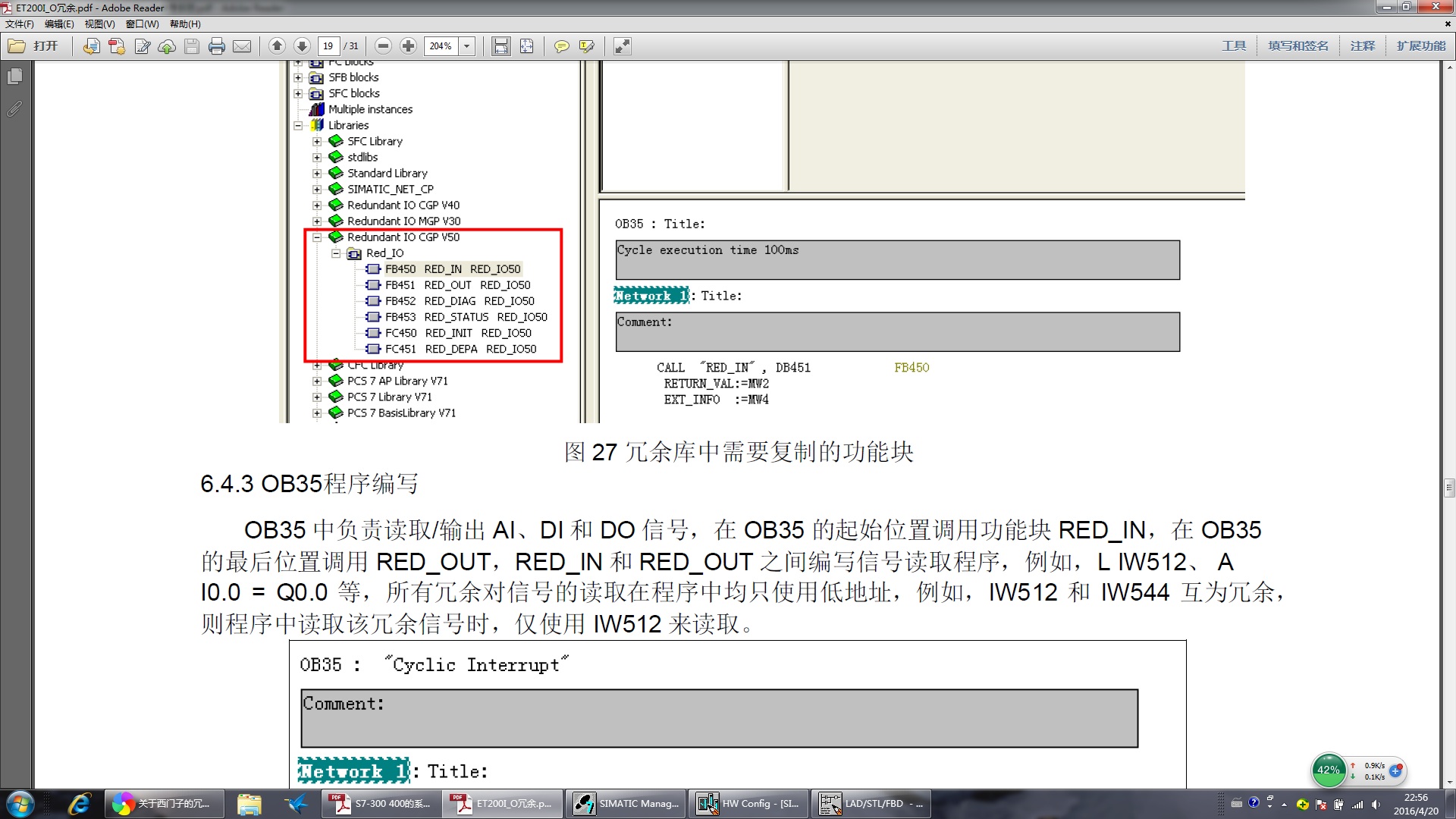The image size is (1456, 819).
Task: Switch to SIMATIC Manager taskbar window
Action: point(627,804)
